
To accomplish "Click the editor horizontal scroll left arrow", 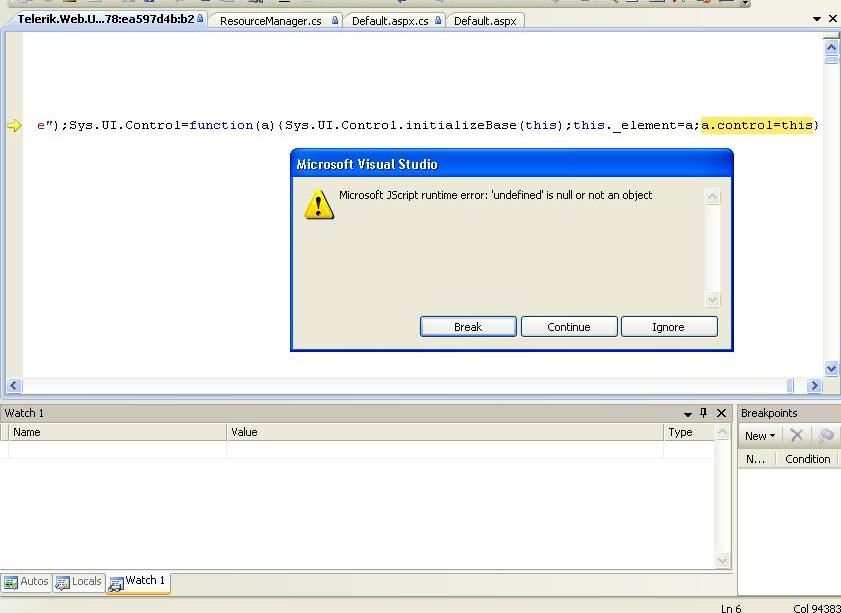I will click(14, 385).
